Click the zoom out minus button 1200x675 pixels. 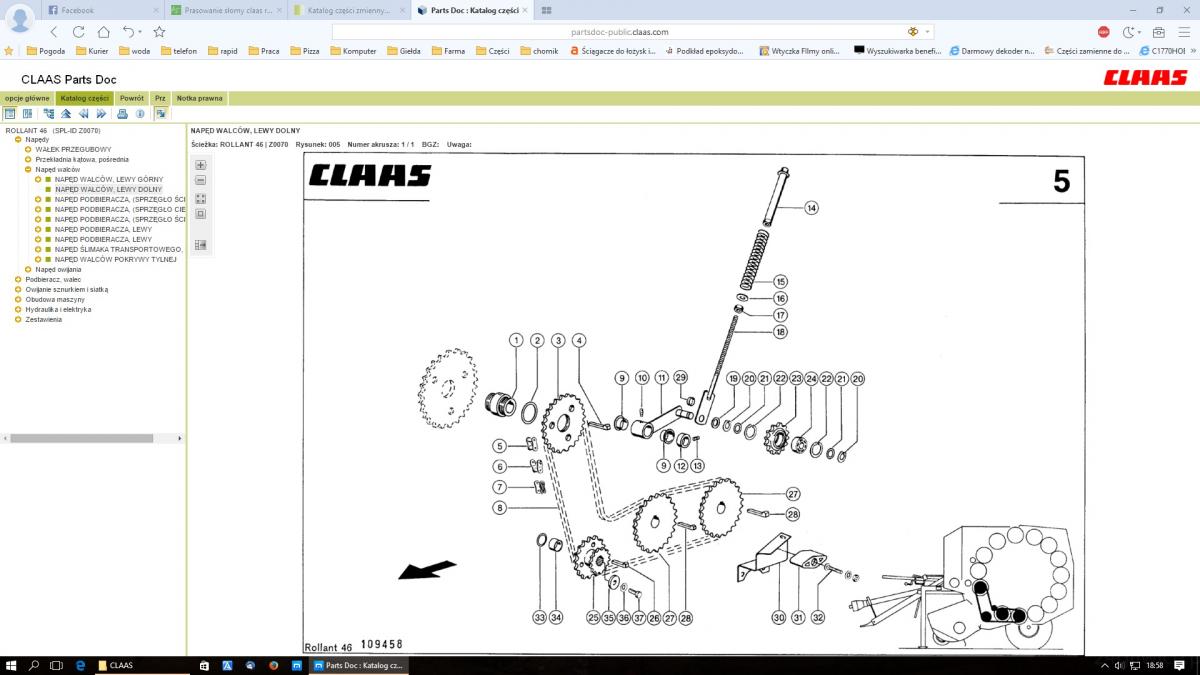pyautogui.click(x=200, y=181)
